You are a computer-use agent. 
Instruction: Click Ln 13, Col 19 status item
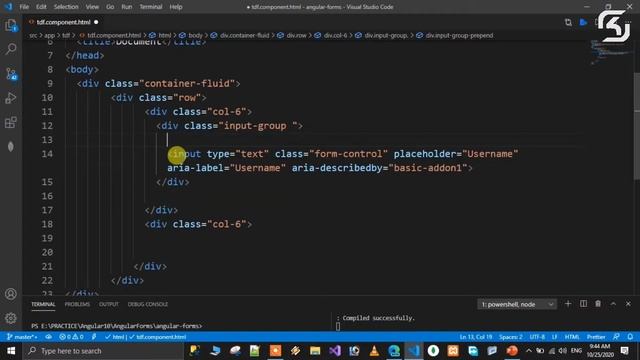(x=476, y=337)
